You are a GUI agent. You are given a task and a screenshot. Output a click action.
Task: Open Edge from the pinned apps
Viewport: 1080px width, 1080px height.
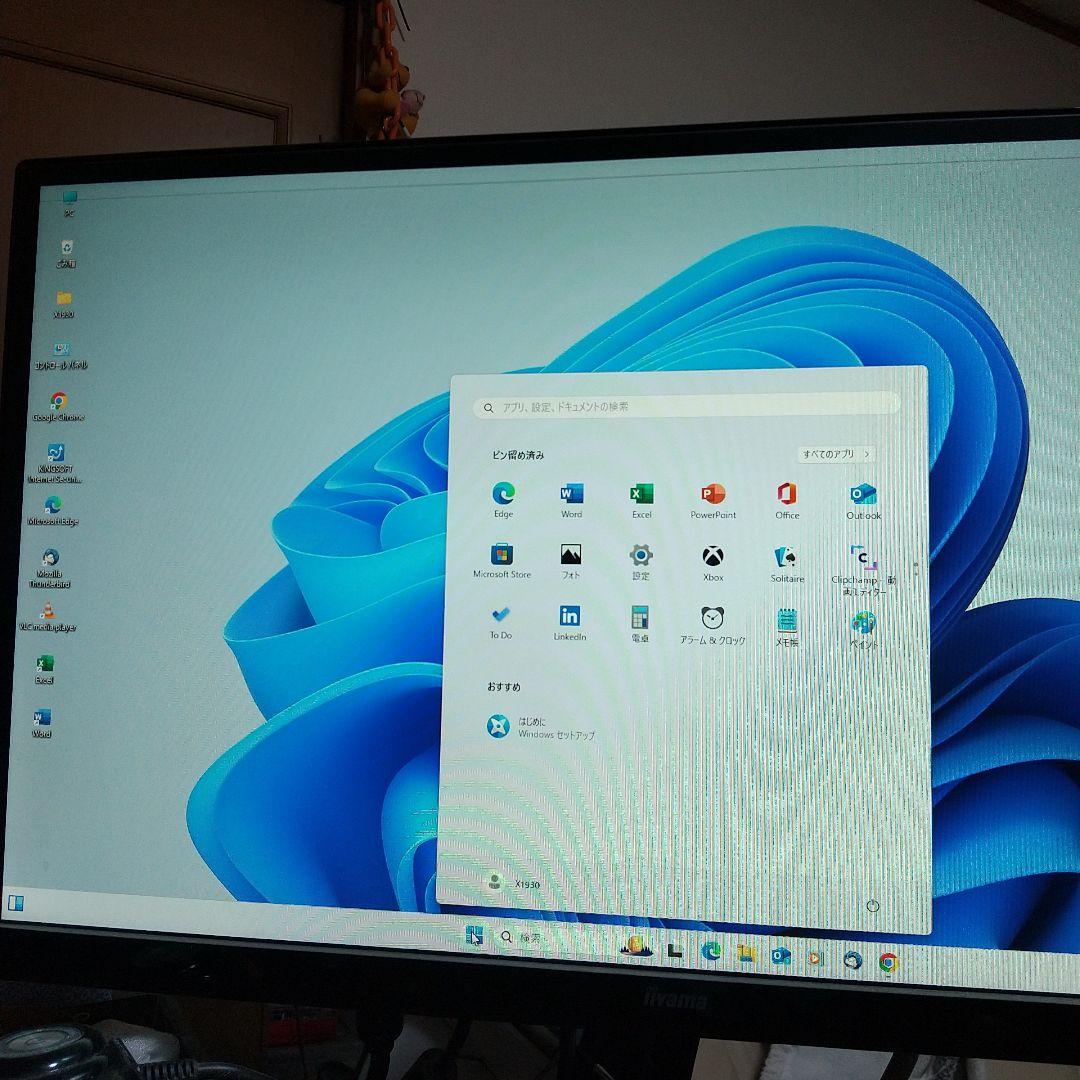tap(503, 499)
